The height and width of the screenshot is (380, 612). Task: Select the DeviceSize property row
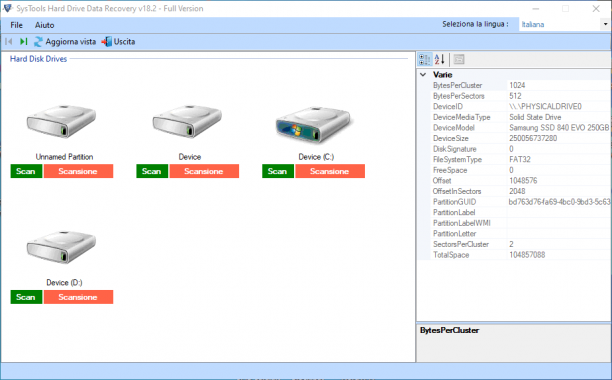[x=520, y=138]
